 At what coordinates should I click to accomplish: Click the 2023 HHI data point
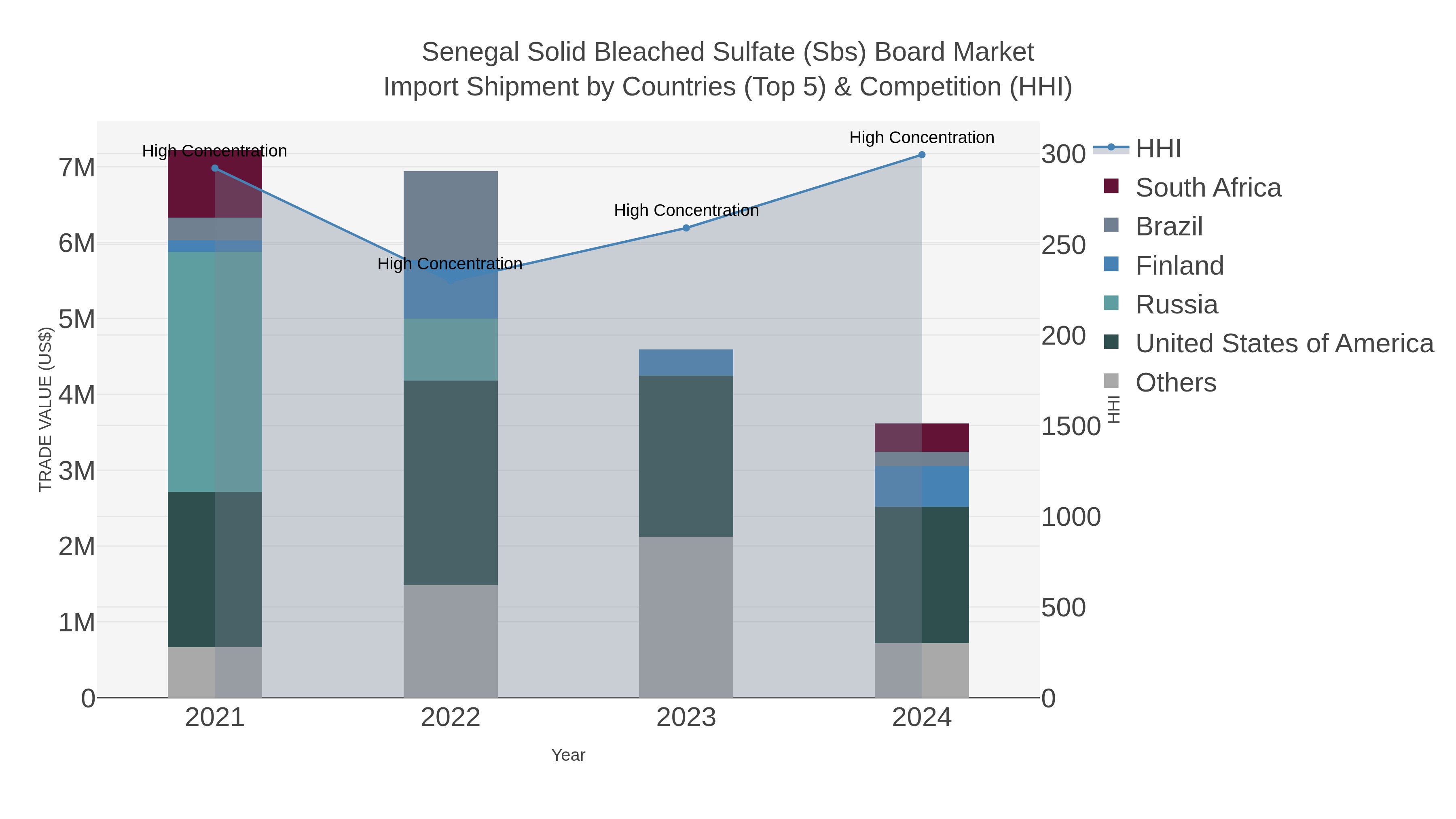tap(686, 229)
